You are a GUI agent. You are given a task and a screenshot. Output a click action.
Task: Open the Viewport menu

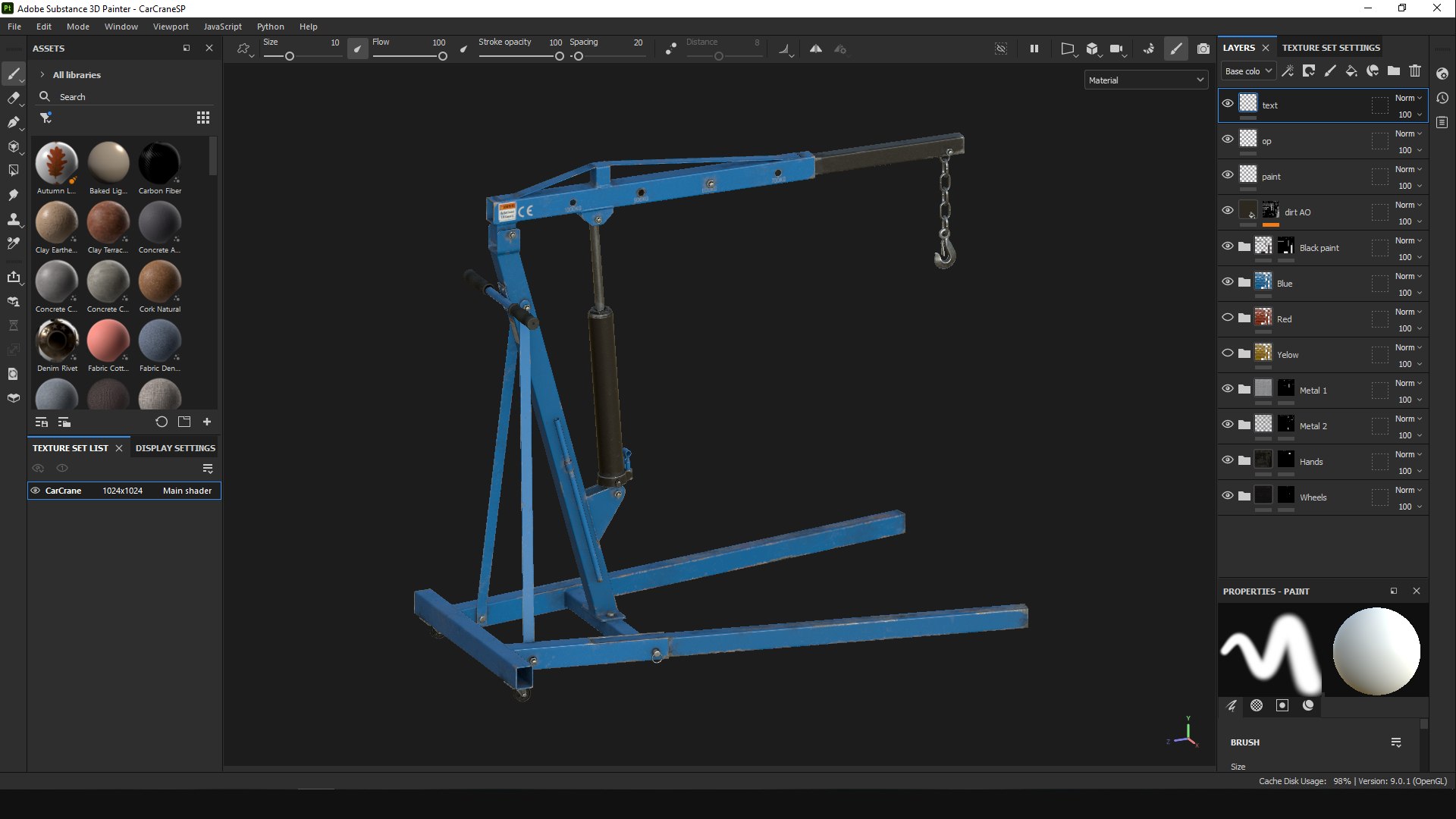pyautogui.click(x=171, y=27)
